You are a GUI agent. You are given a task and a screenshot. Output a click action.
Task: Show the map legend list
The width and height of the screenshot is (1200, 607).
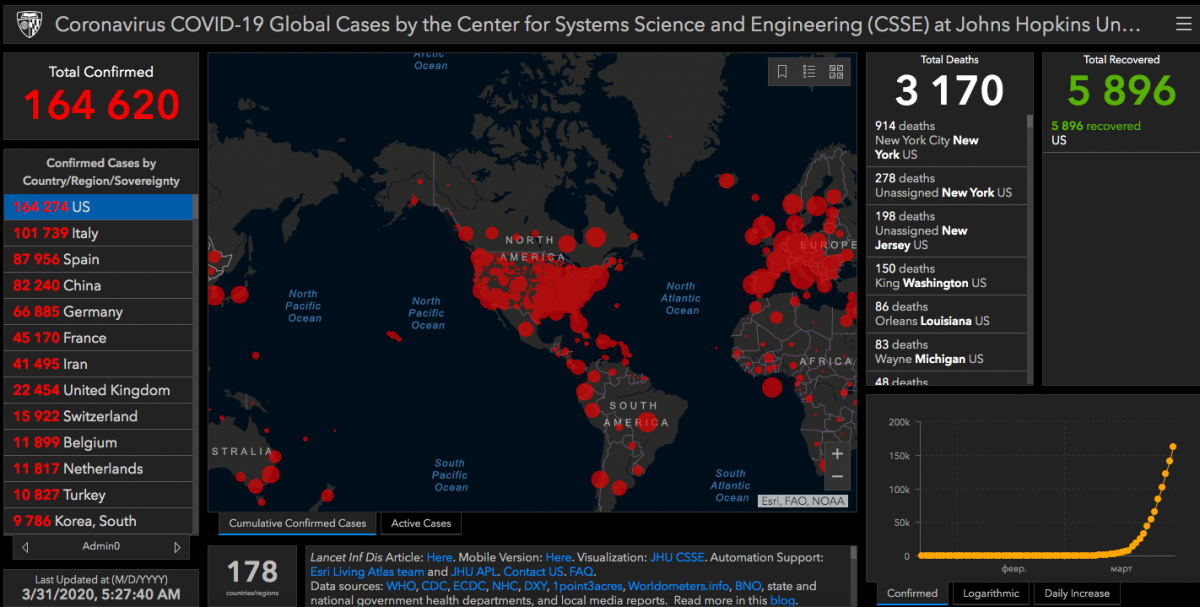(x=809, y=71)
